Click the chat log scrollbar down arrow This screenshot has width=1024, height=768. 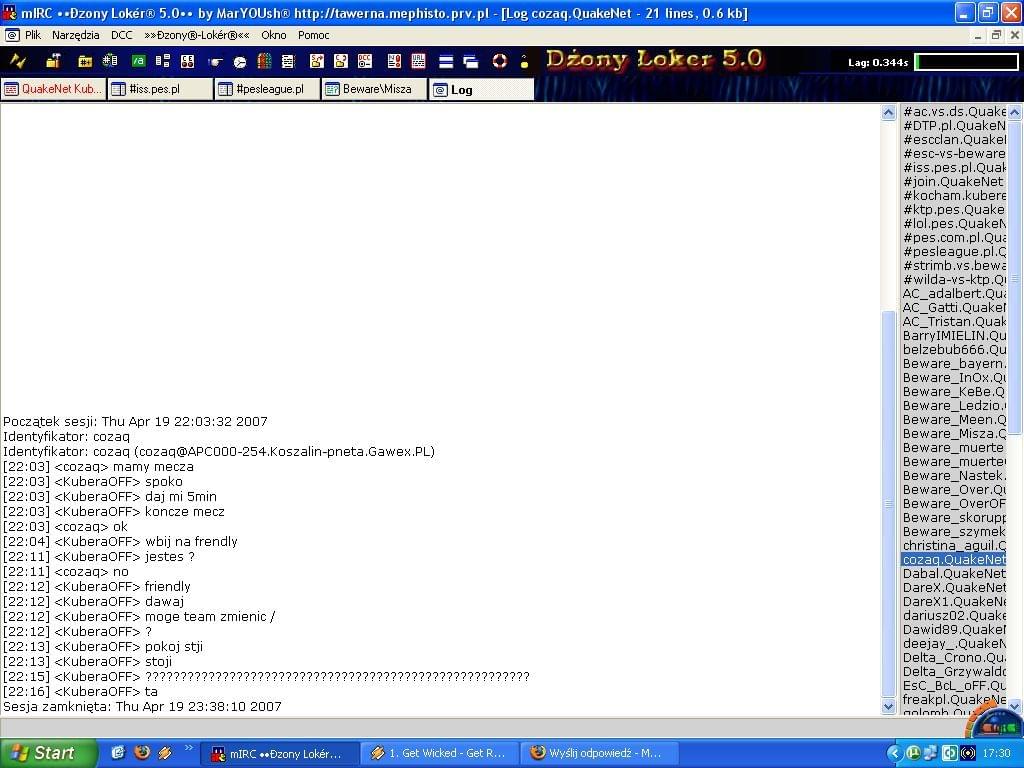pos(888,706)
